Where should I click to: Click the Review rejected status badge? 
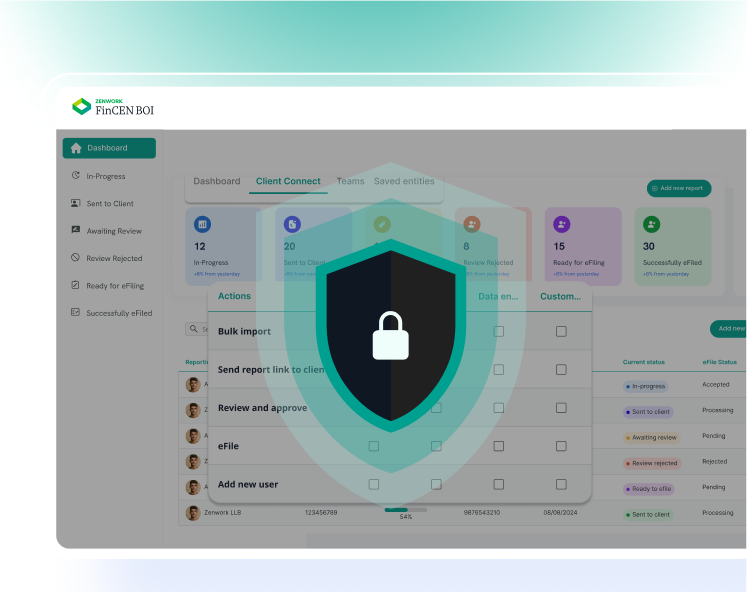point(652,463)
